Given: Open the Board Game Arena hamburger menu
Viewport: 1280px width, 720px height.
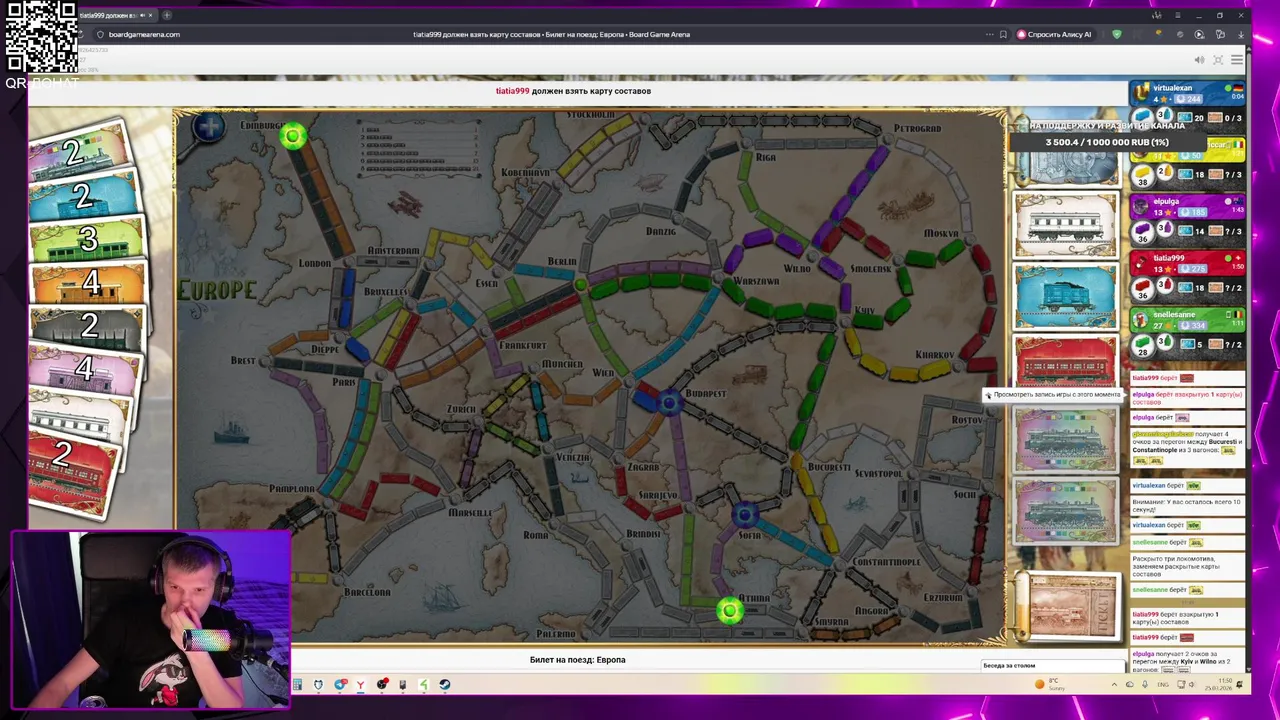Looking at the screenshot, I should coord(1237,60).
